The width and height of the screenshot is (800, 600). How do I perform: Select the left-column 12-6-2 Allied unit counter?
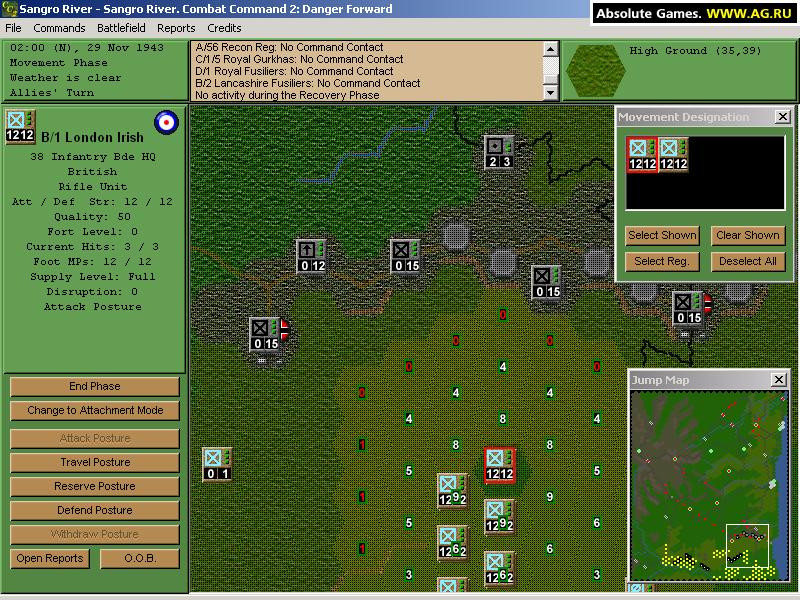click(x=452, y=543)
